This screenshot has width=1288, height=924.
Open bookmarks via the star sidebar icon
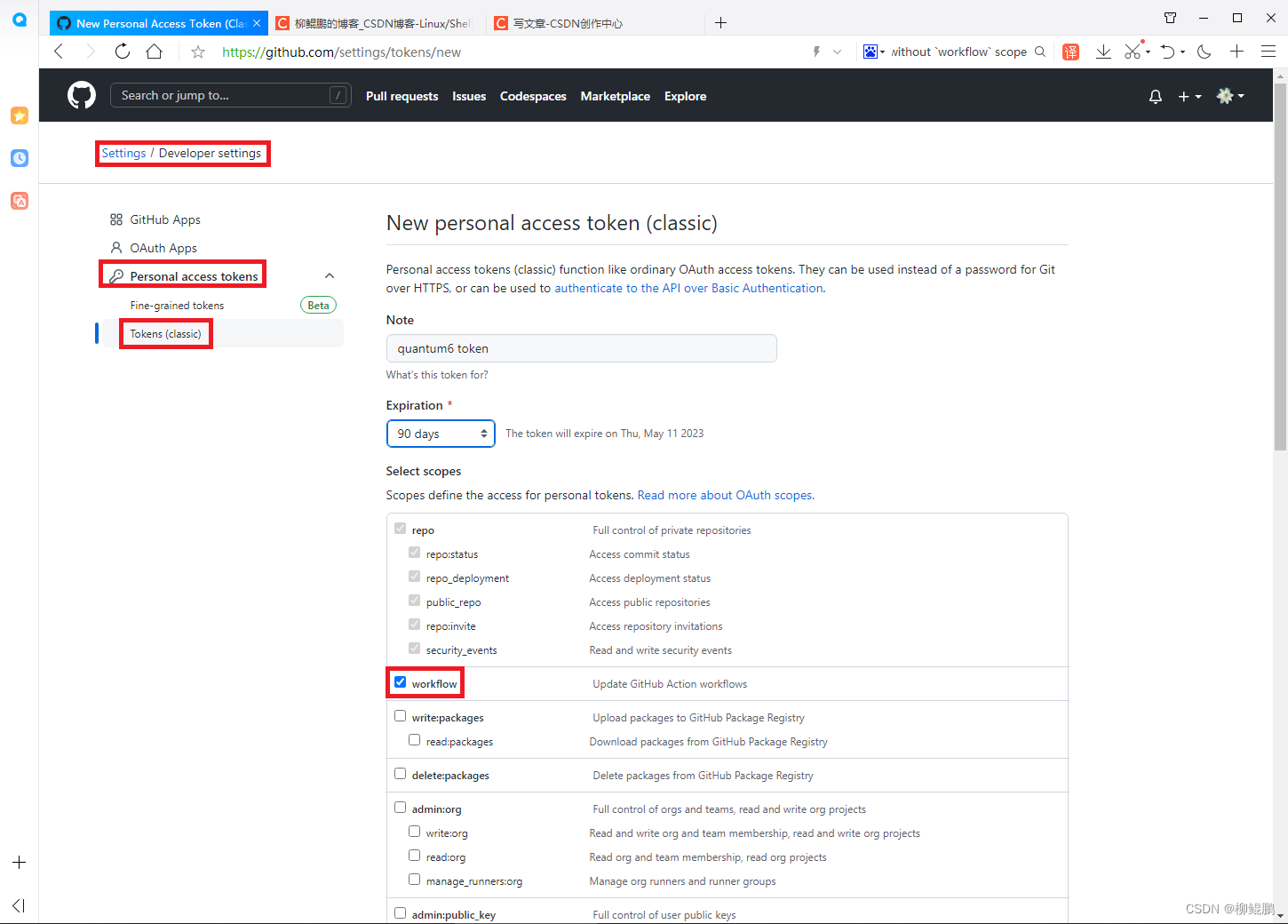19,115
